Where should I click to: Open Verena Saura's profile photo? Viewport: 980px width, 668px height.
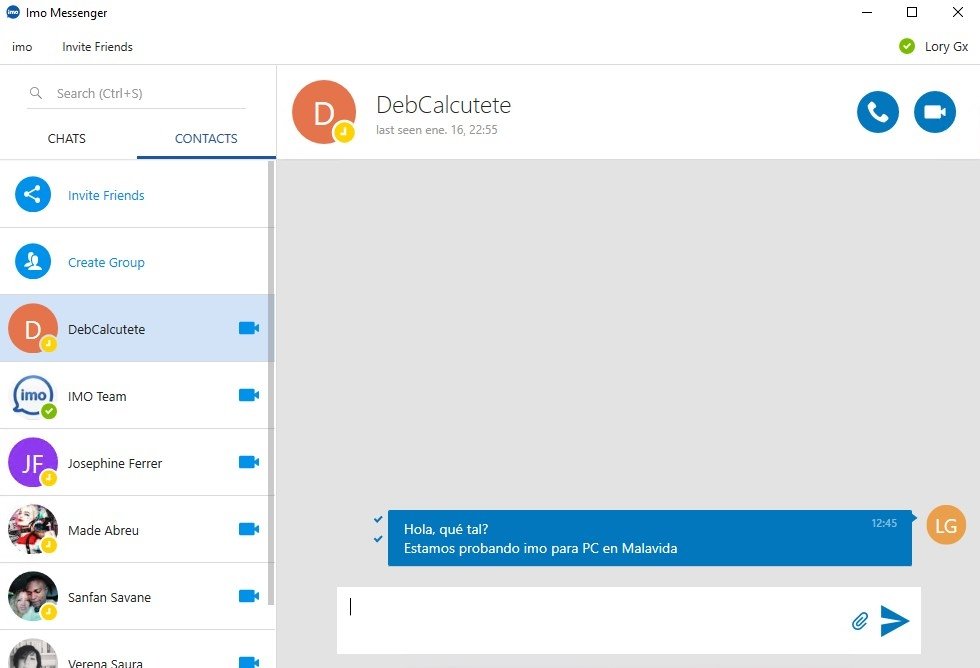33,654
